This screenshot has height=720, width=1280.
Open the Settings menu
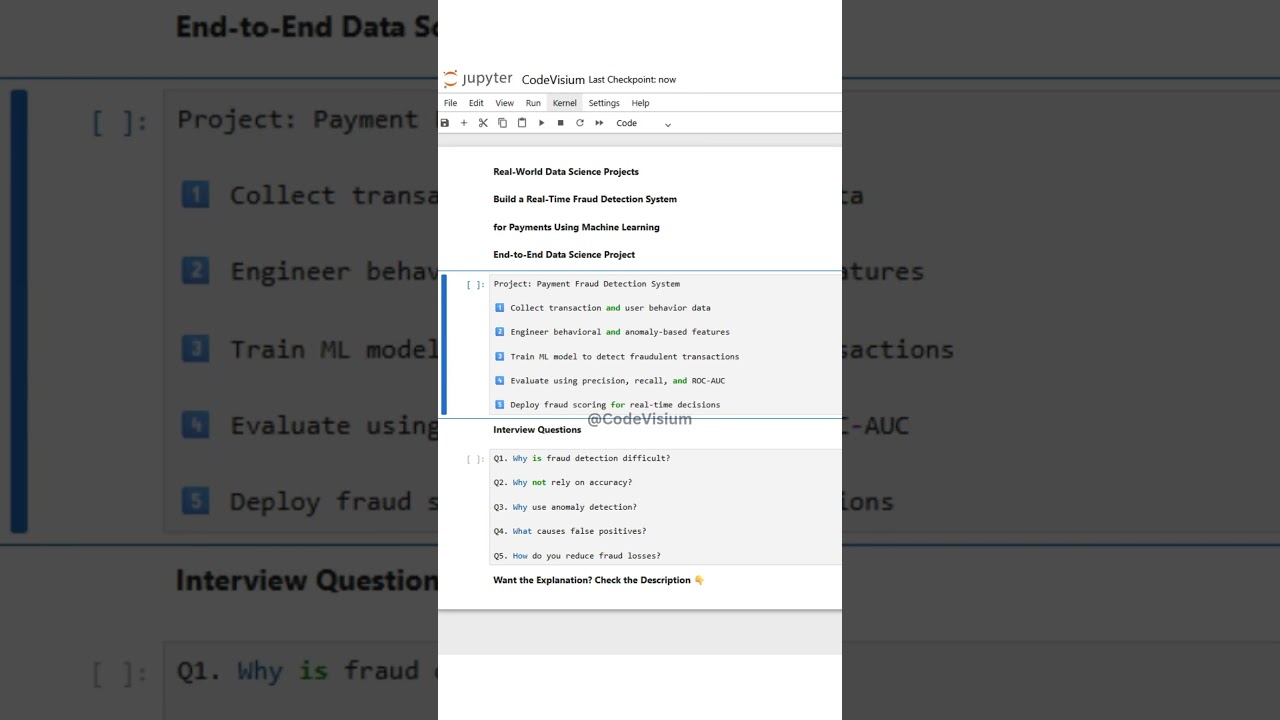(x=604, y=103)
